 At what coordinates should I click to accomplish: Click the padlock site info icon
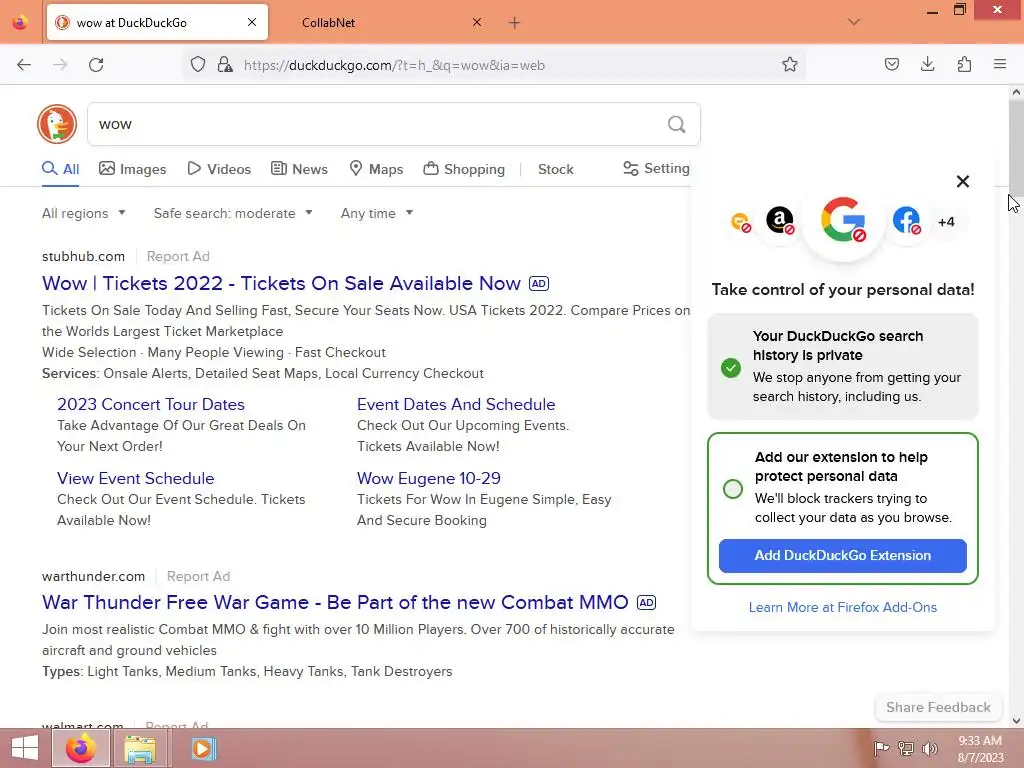point(225,65)
